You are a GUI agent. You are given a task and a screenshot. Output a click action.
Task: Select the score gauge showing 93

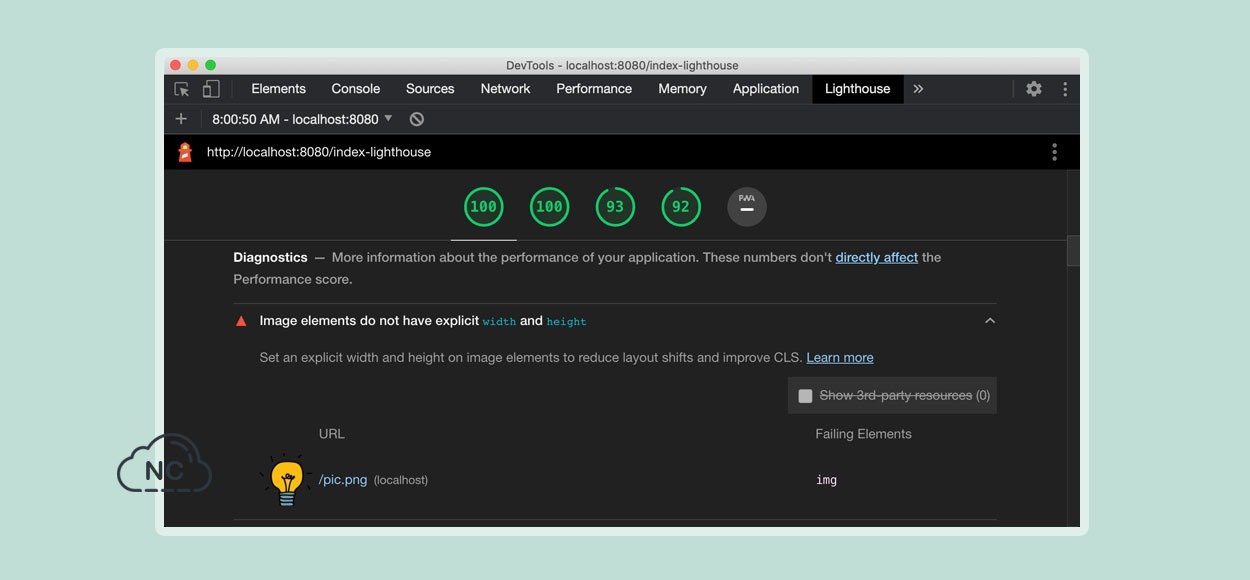click(615, 207)
